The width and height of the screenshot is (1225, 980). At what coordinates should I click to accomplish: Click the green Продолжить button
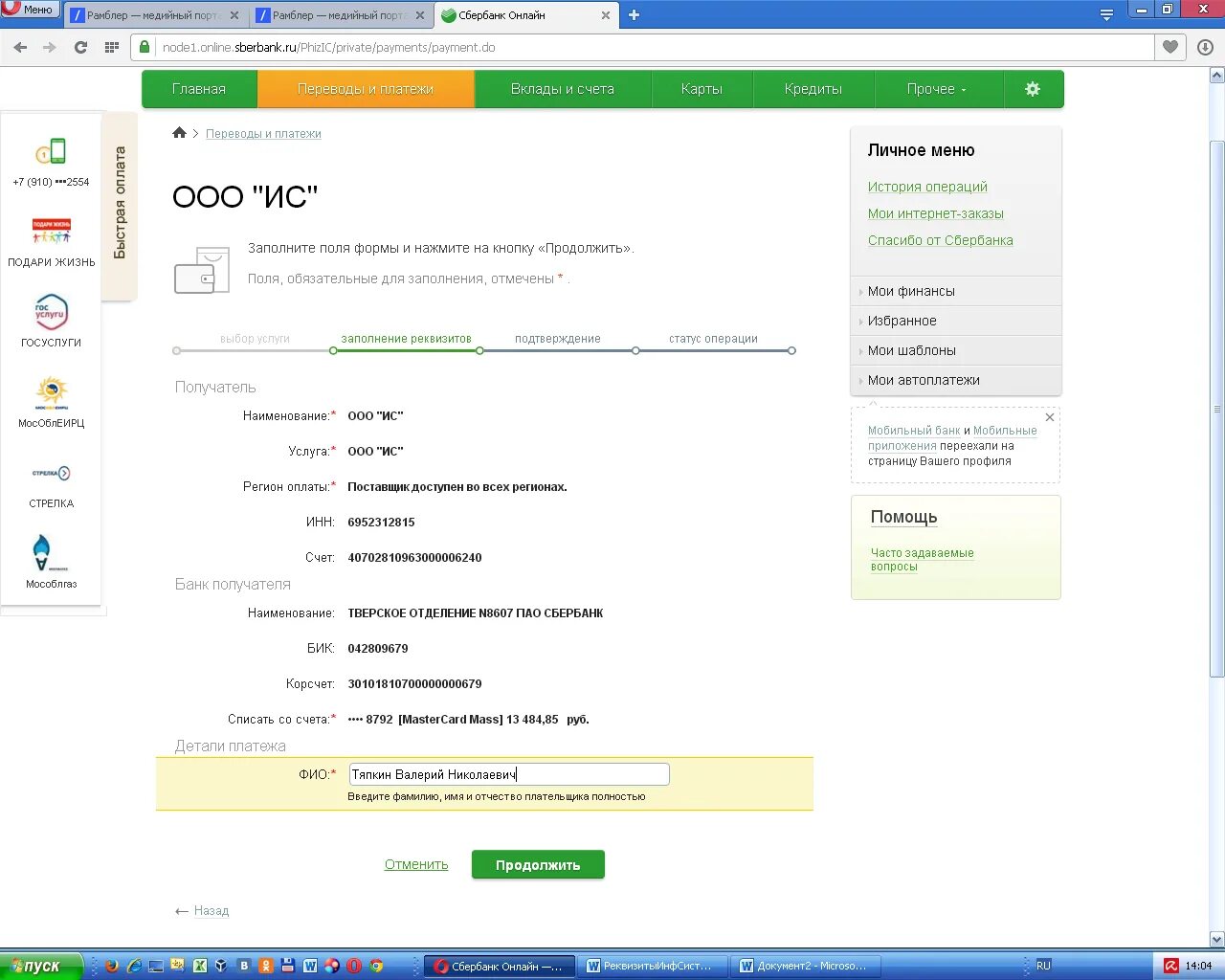click(x=538, y=865)
